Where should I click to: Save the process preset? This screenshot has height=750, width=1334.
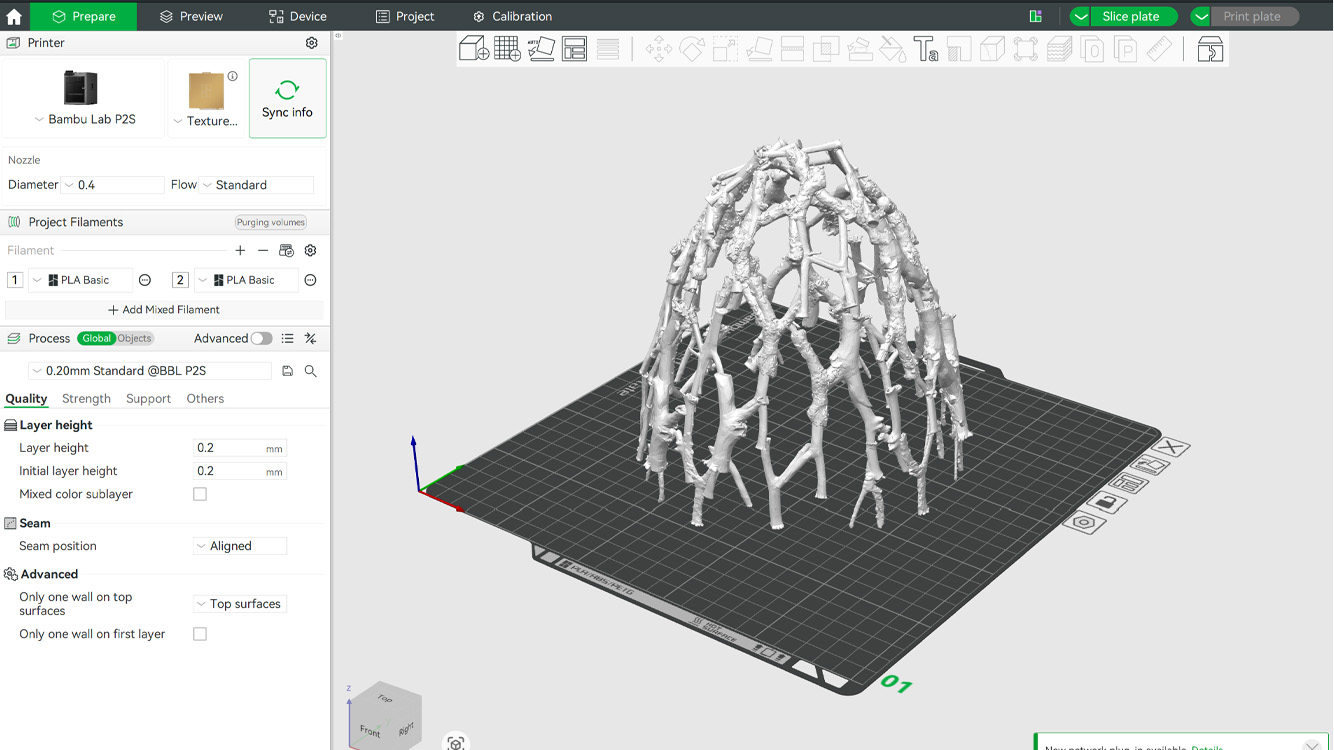point(287,371)
